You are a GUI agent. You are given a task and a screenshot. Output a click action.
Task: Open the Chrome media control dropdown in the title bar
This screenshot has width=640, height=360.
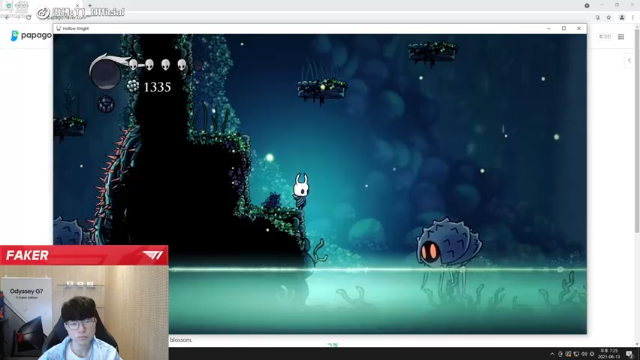(587, 5)
